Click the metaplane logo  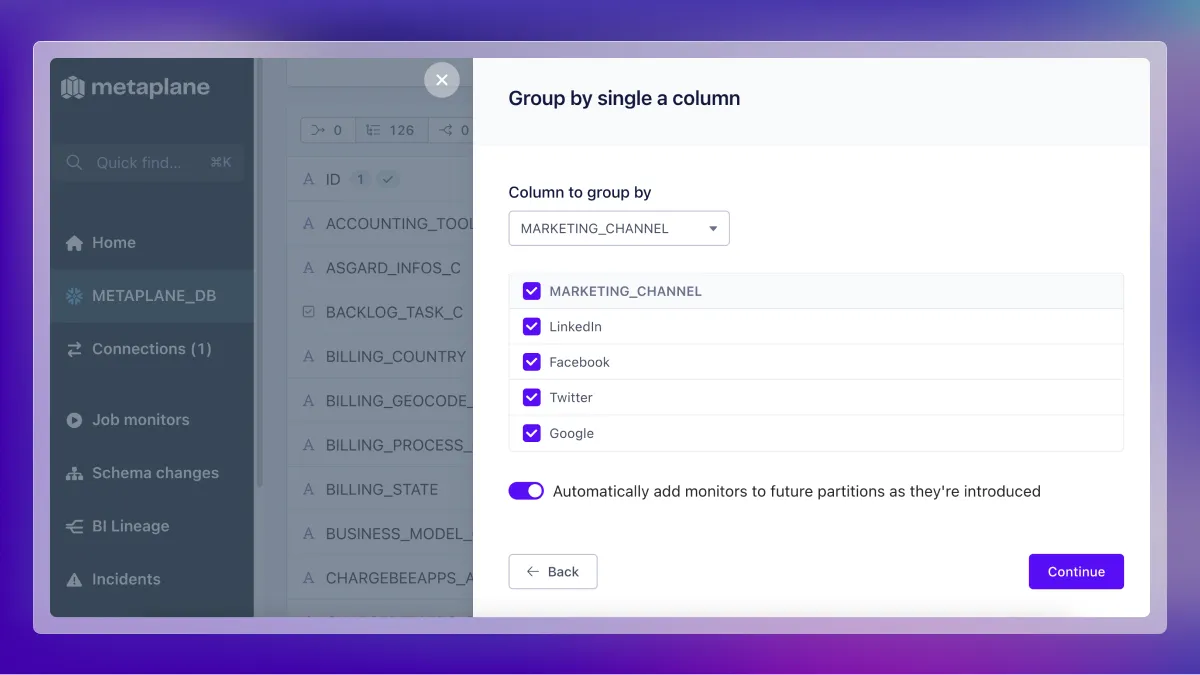click(x=135, y=88)
